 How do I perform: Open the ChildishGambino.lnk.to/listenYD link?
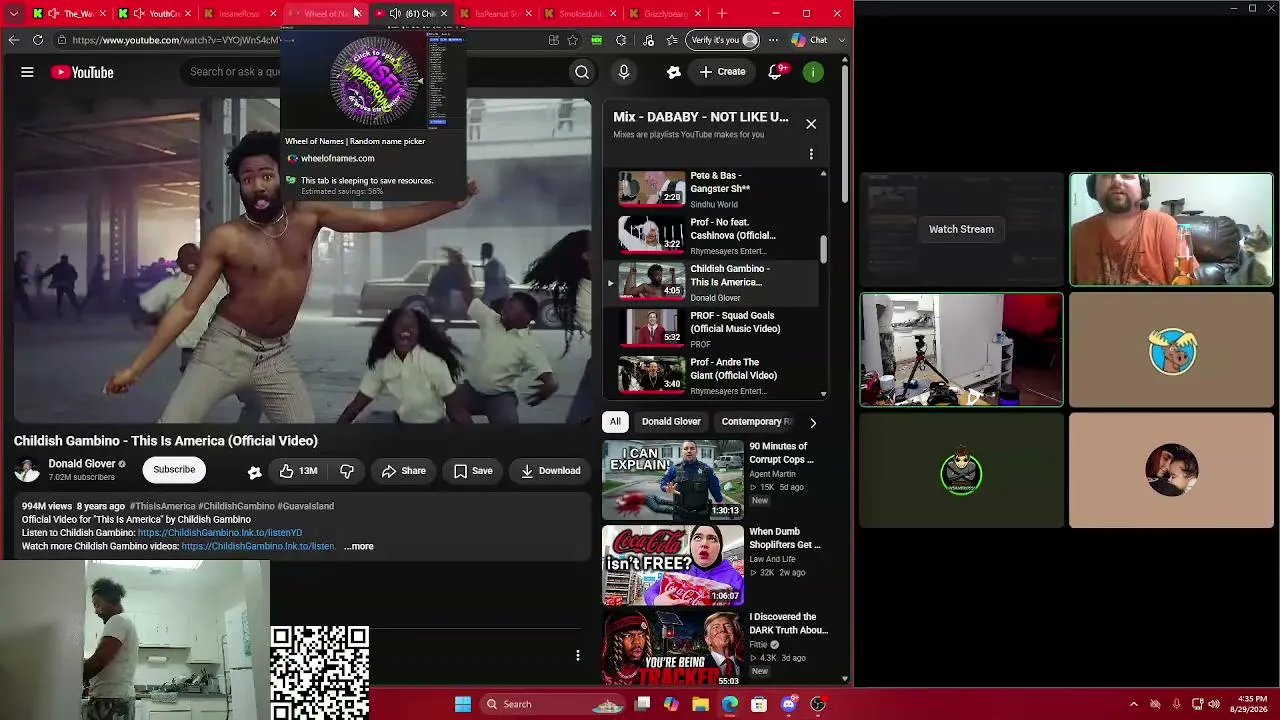click(x=220, y=533)
